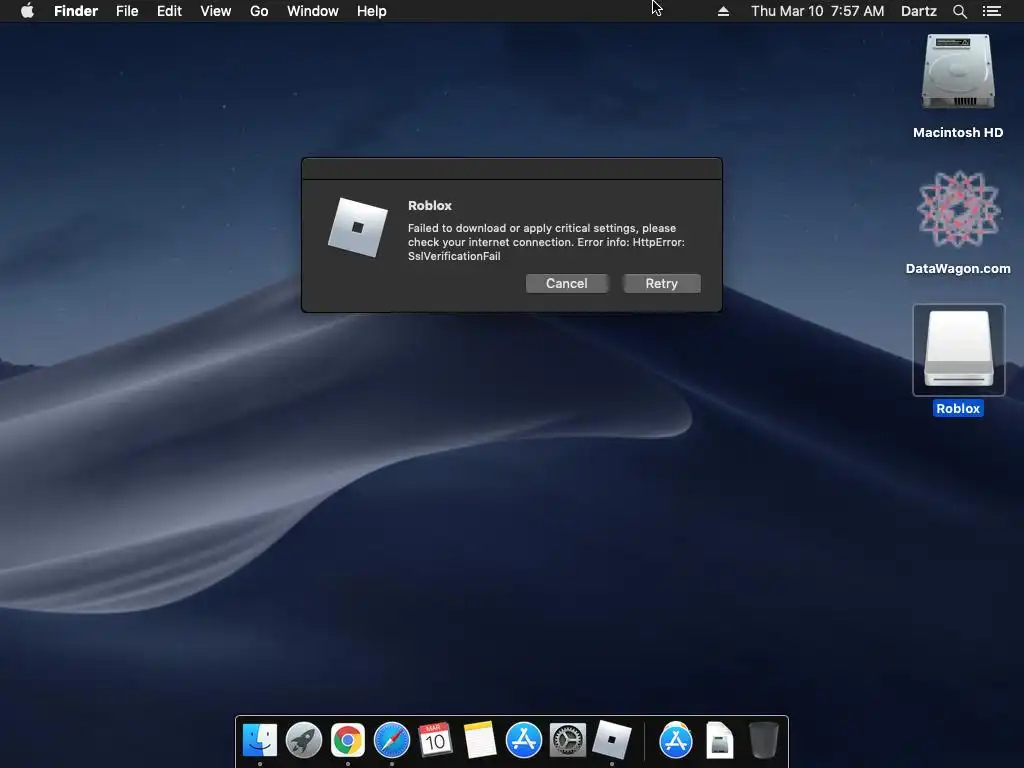Viewport: 1024px width, 768px height.
Task: Open the Trash in the Dock
Action: tap(763, 741)
